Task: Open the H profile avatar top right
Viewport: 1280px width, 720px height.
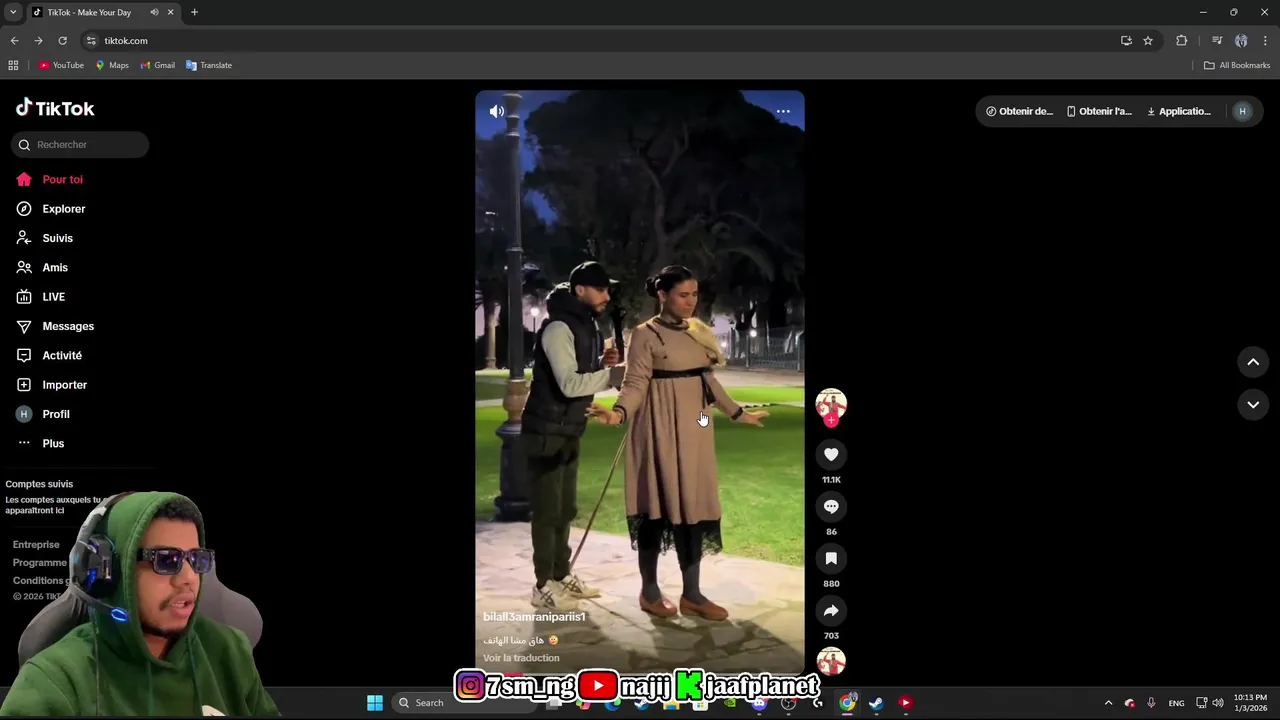Action: [x=1242, y=111]
